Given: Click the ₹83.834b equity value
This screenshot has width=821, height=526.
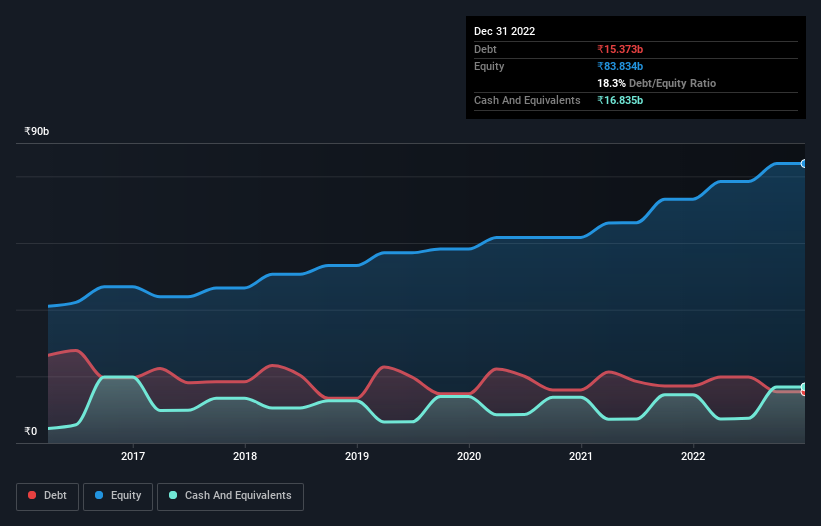Looking at the screenshot, I should [x=620, y=66].
